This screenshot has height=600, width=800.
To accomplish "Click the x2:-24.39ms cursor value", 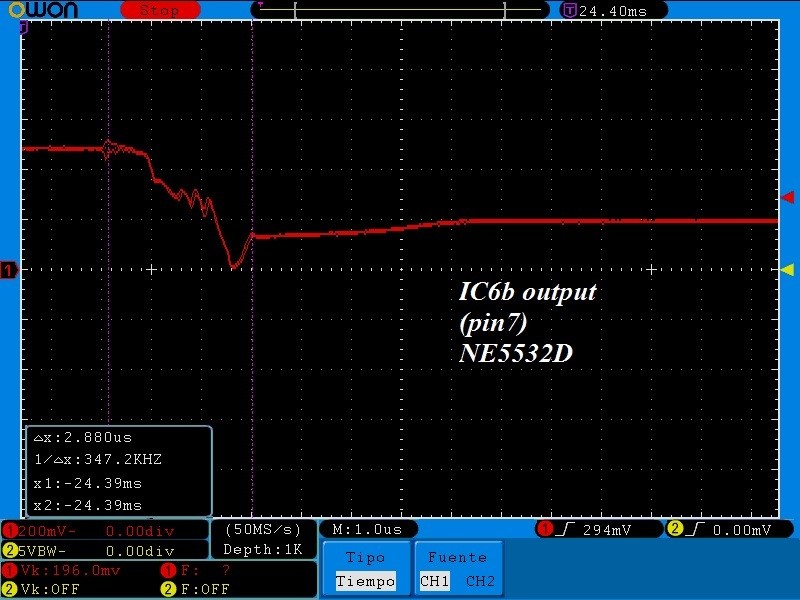I will (88, 506).
